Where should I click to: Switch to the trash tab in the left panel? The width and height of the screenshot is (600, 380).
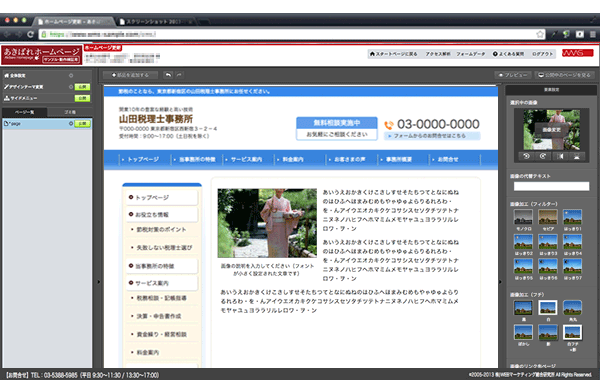[70, 112]
